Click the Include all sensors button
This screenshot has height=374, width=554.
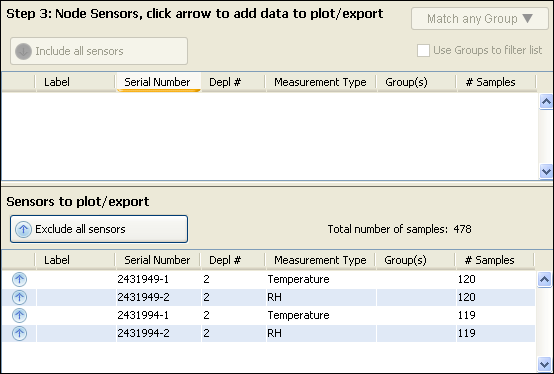99,51
